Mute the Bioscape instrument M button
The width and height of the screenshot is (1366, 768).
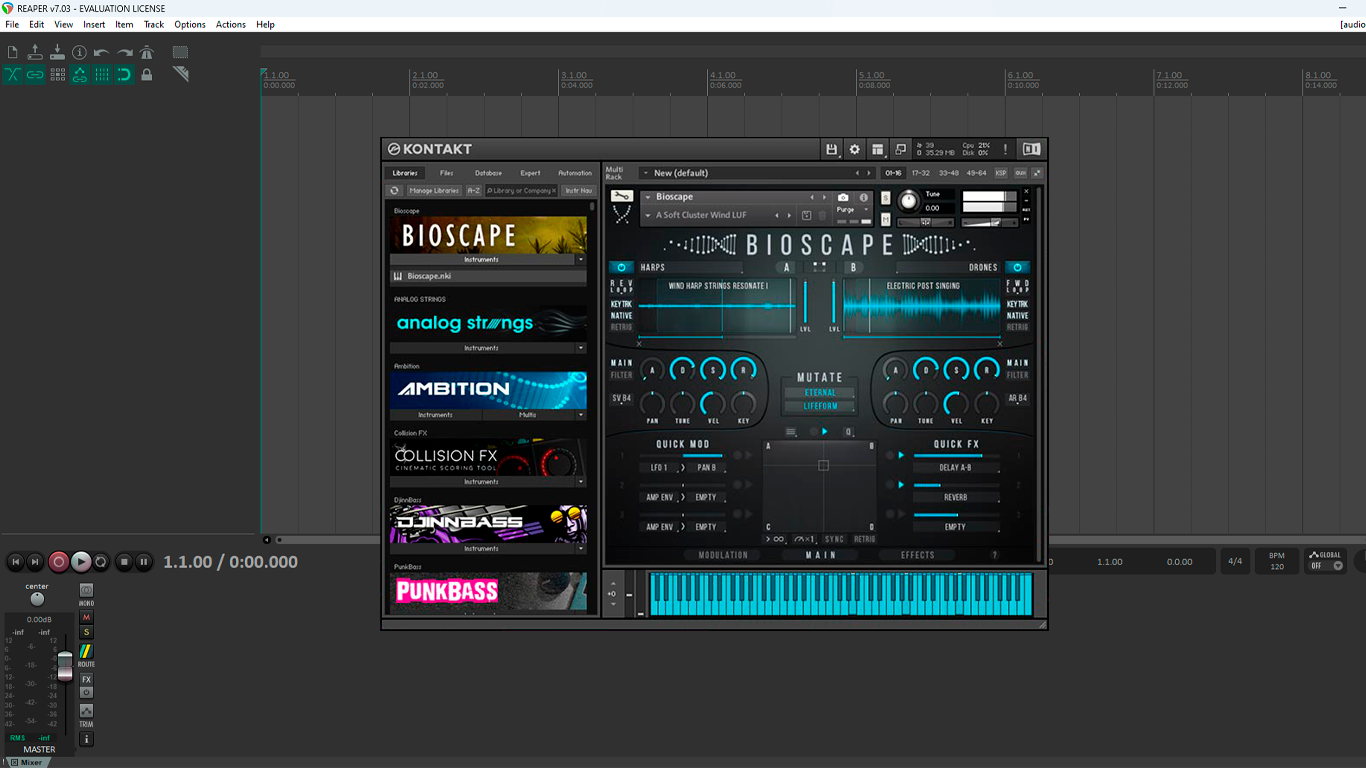tap(886, 219)
